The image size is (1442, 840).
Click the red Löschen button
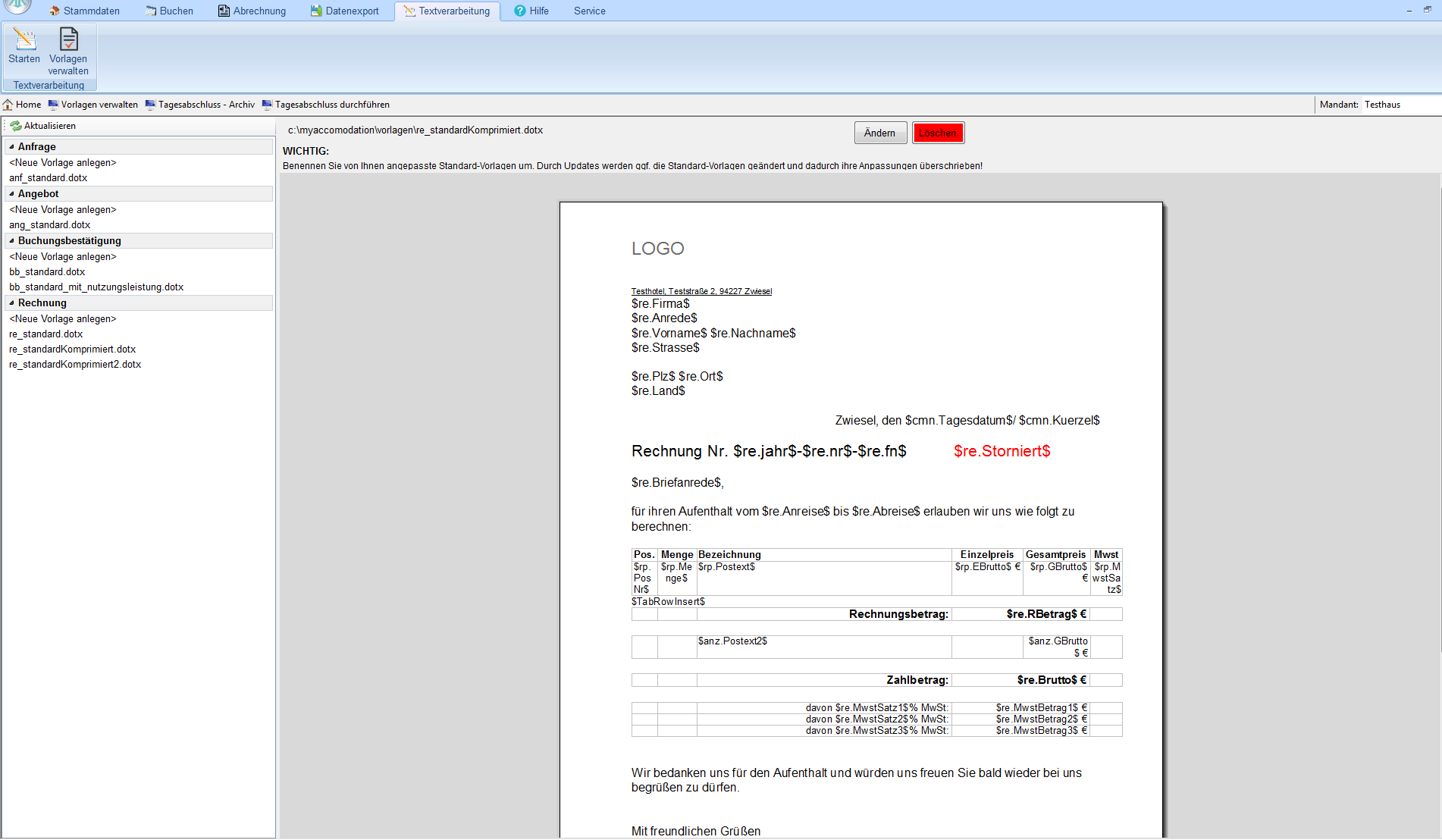tap(938, 133)
